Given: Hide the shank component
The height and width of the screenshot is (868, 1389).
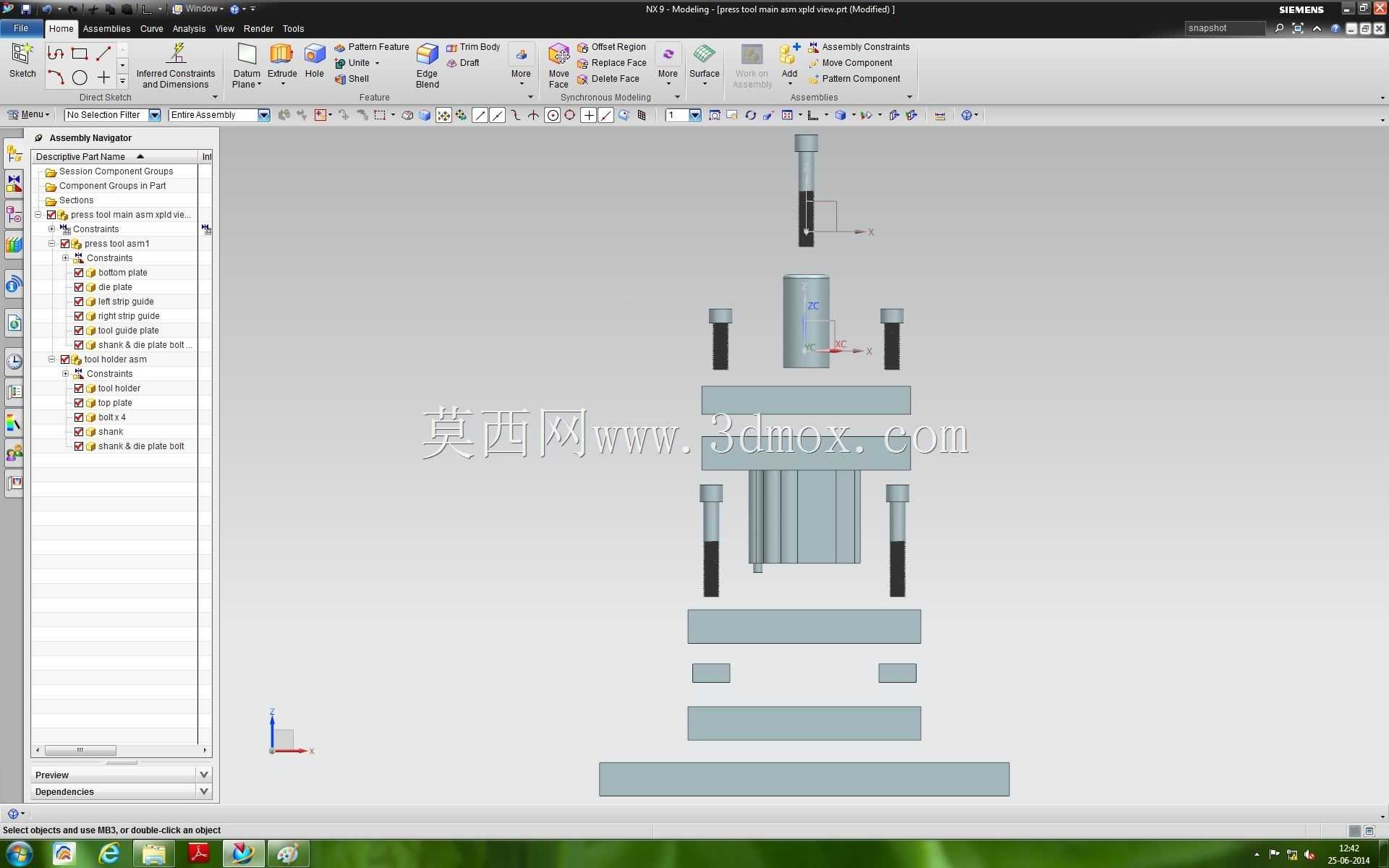Looking at the screenshot, I should pos(79,432).
